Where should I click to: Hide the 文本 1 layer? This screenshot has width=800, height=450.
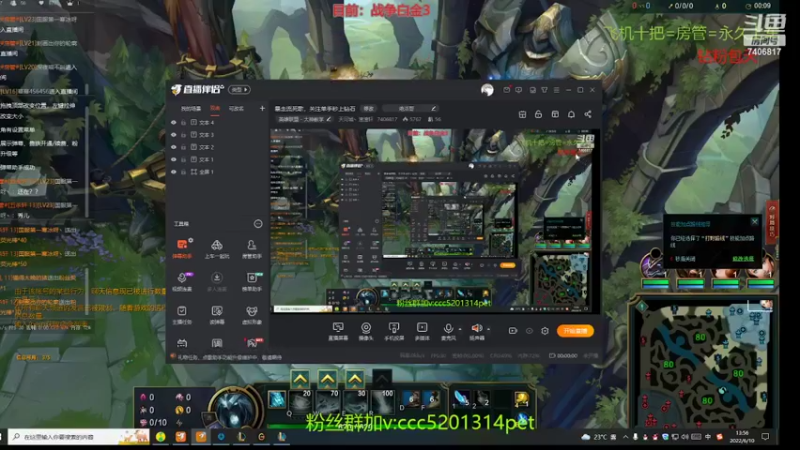(173, 159)
